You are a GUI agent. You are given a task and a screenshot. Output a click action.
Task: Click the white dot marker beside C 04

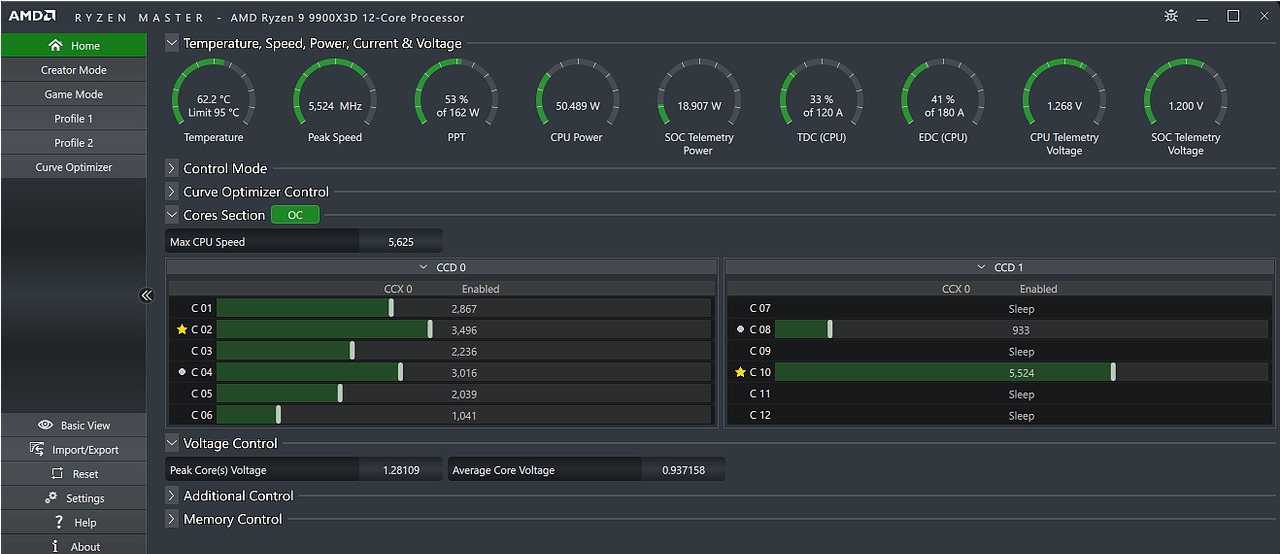182,372
